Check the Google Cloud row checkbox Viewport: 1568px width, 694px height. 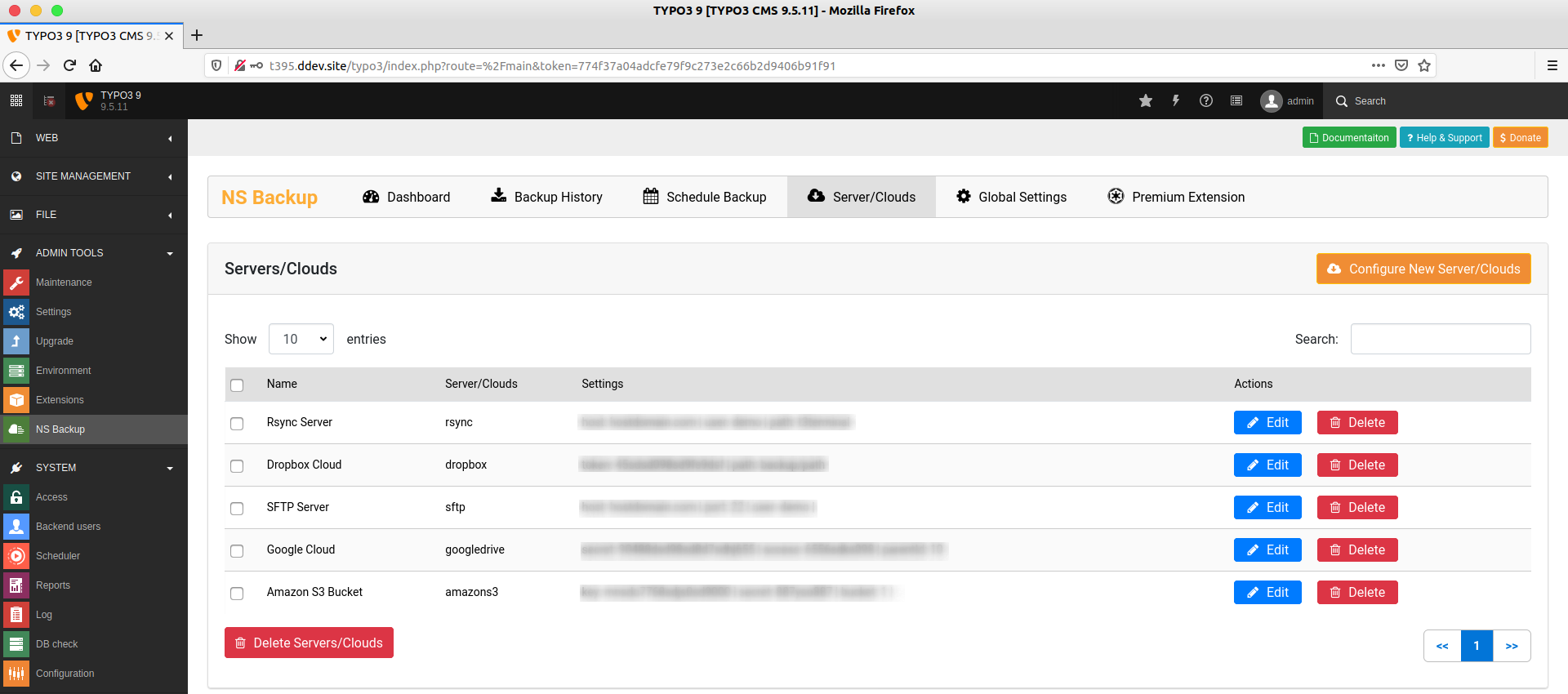tap(237, 551)
